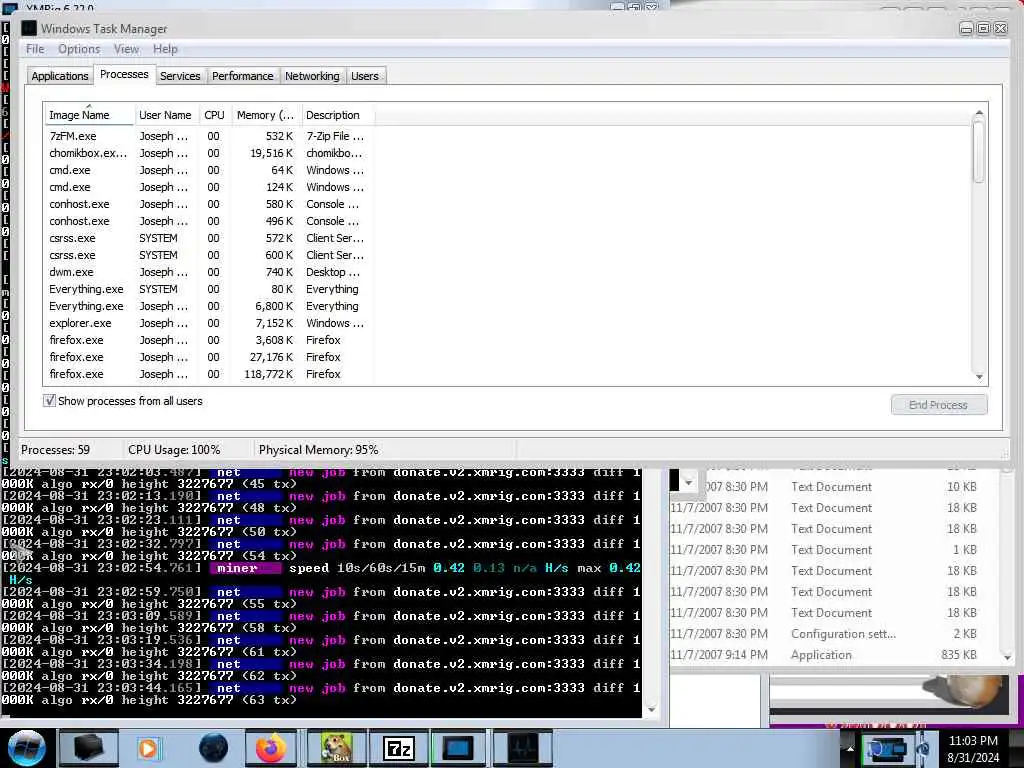Sort by Memory column header
Viewport: 1024px width, 768px height.
point(265,115)
